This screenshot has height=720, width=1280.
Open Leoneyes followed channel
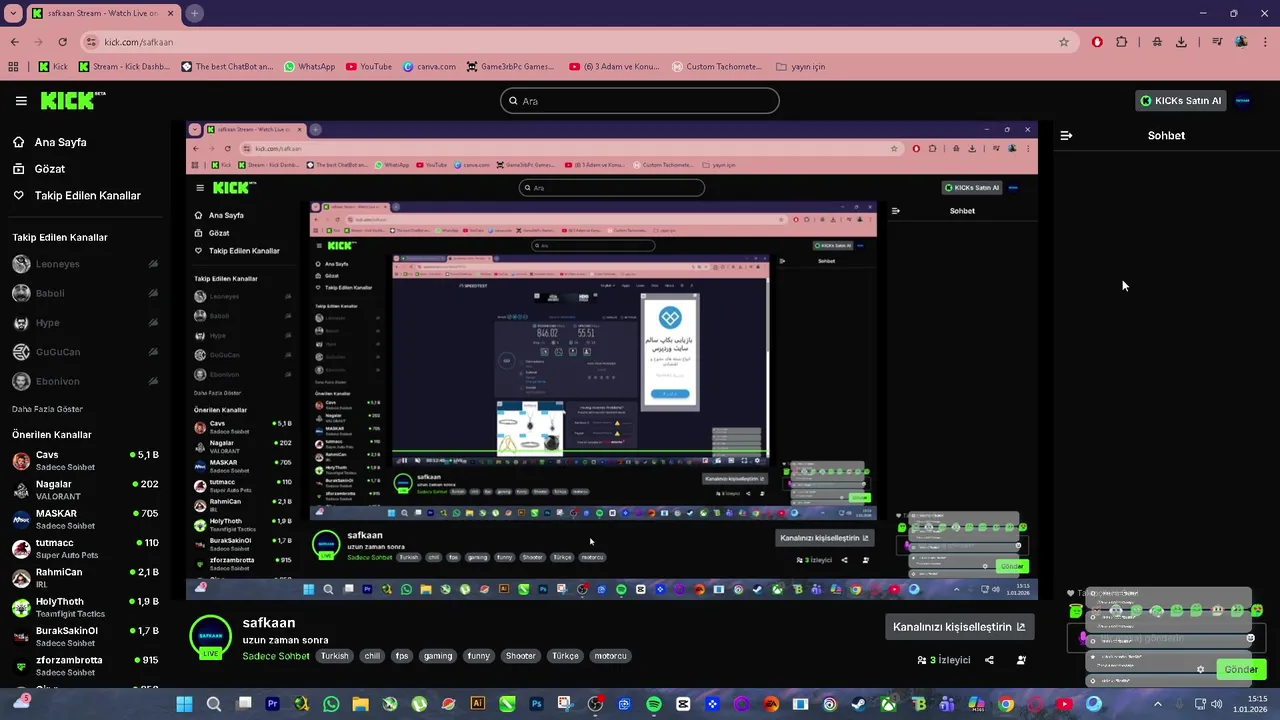[x=85, y=264]
